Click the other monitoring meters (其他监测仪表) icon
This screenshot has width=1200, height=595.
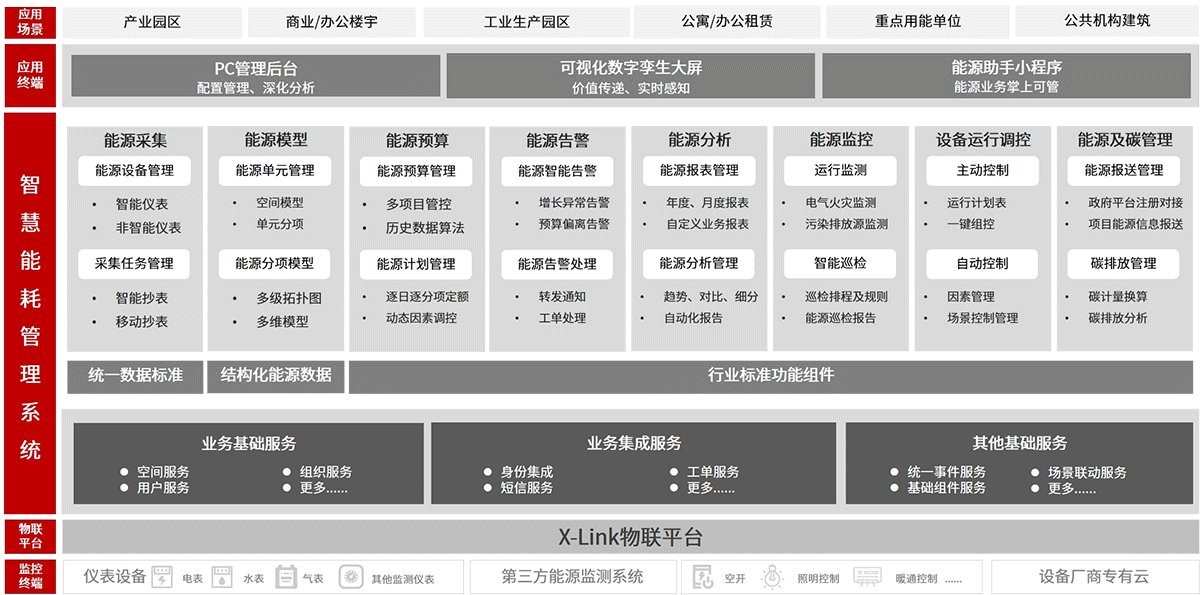pyautogui.click(x=350, y=577)
